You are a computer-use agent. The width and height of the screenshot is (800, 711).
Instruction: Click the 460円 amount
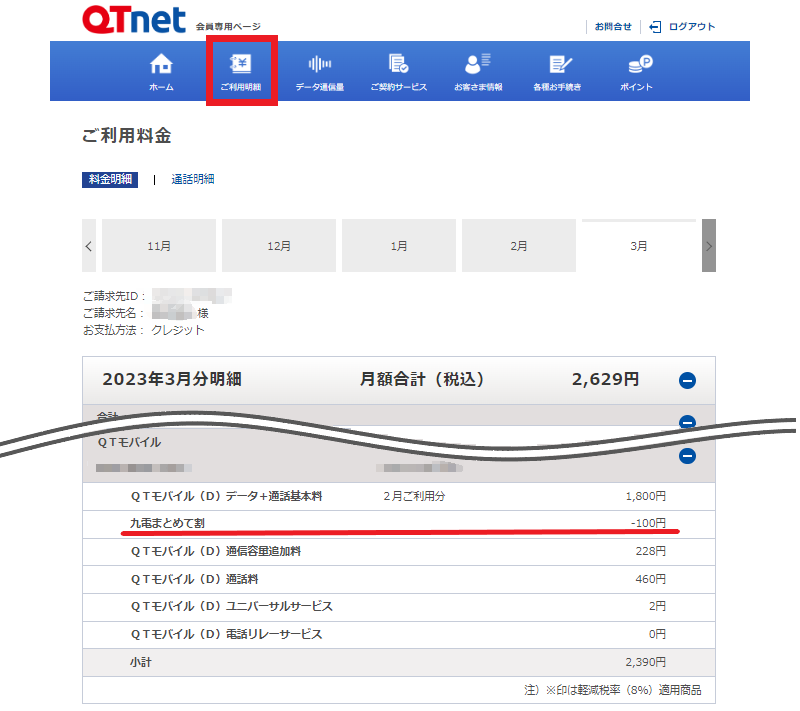(x=651, y=579)
